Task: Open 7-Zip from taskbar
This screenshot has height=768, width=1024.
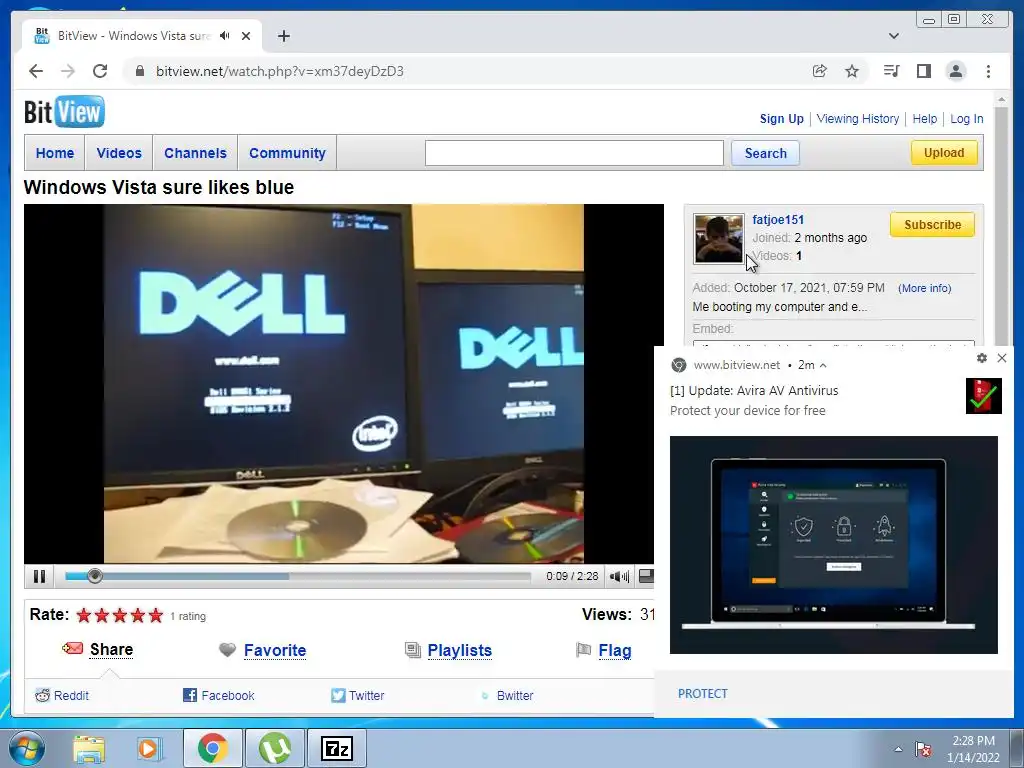Action: pyautogui.click(x=336, y=748)
